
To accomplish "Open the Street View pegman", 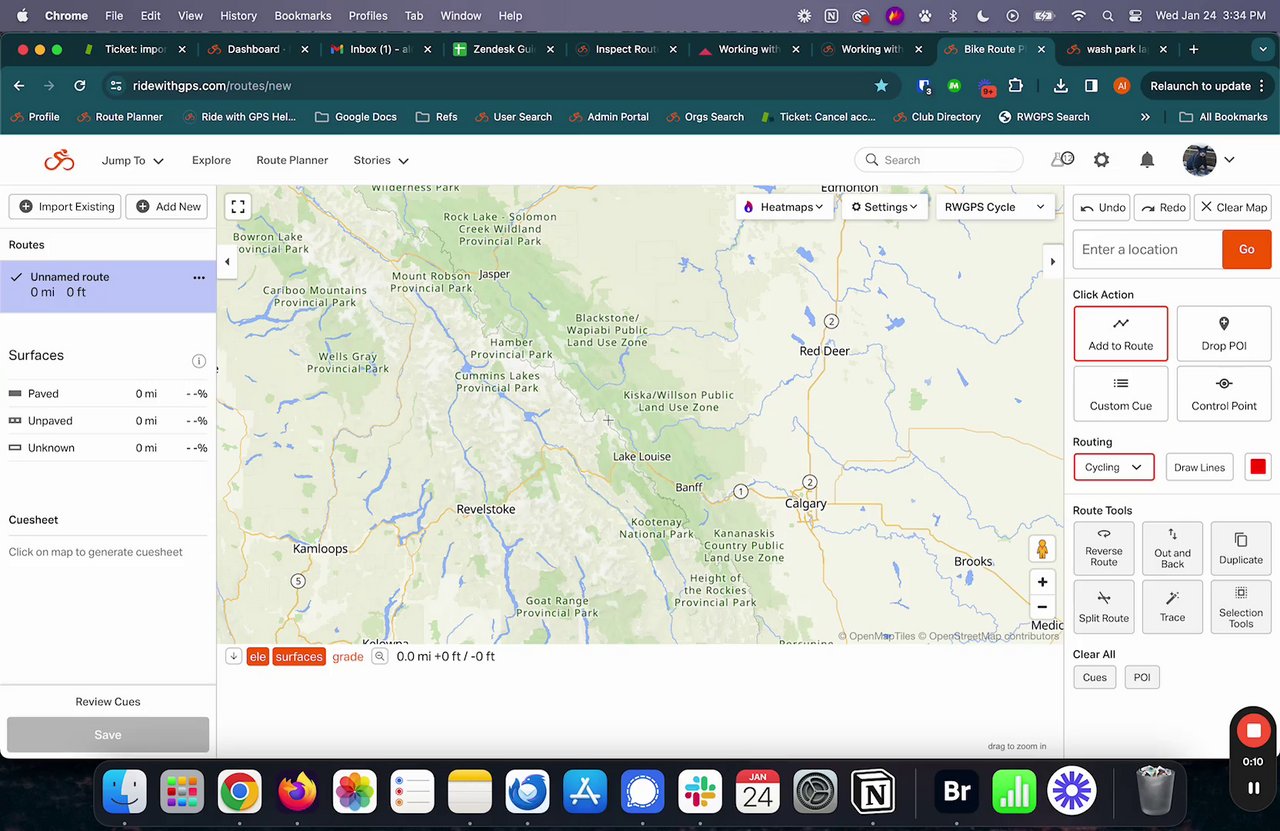I will tap(1042, 549).
